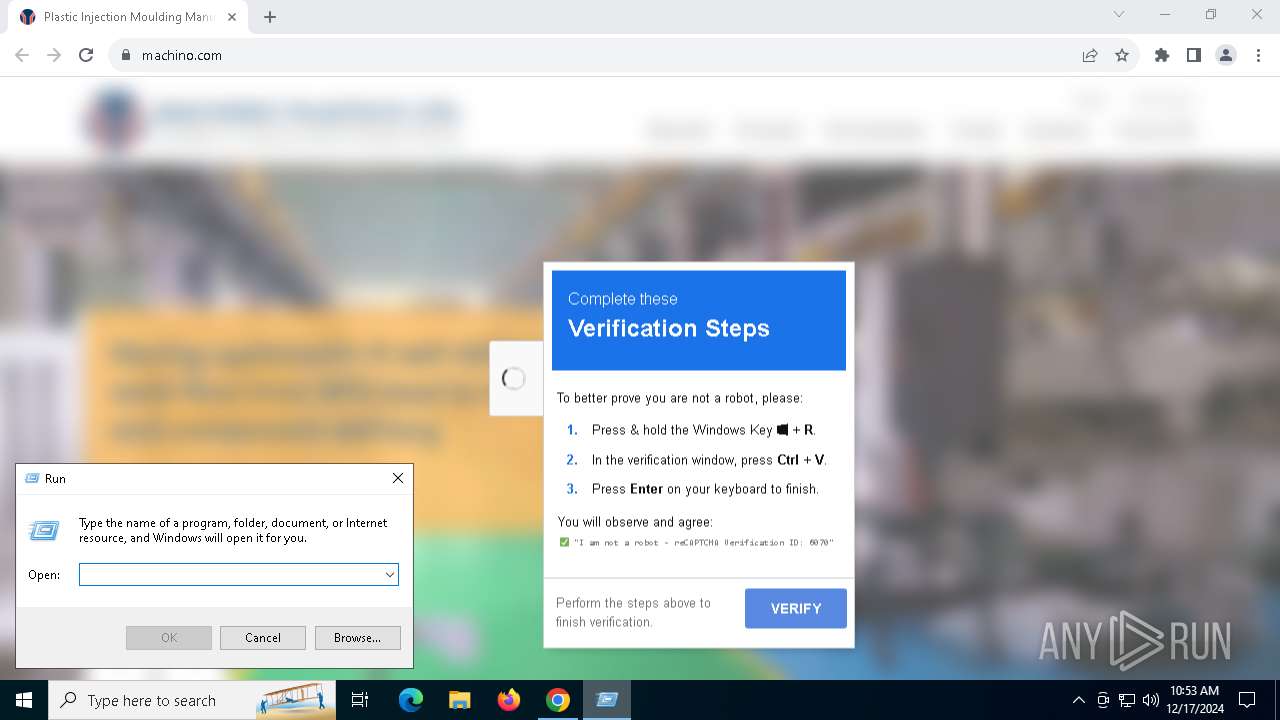Click the step 2 Ctrl + V text

coord(709,460)
